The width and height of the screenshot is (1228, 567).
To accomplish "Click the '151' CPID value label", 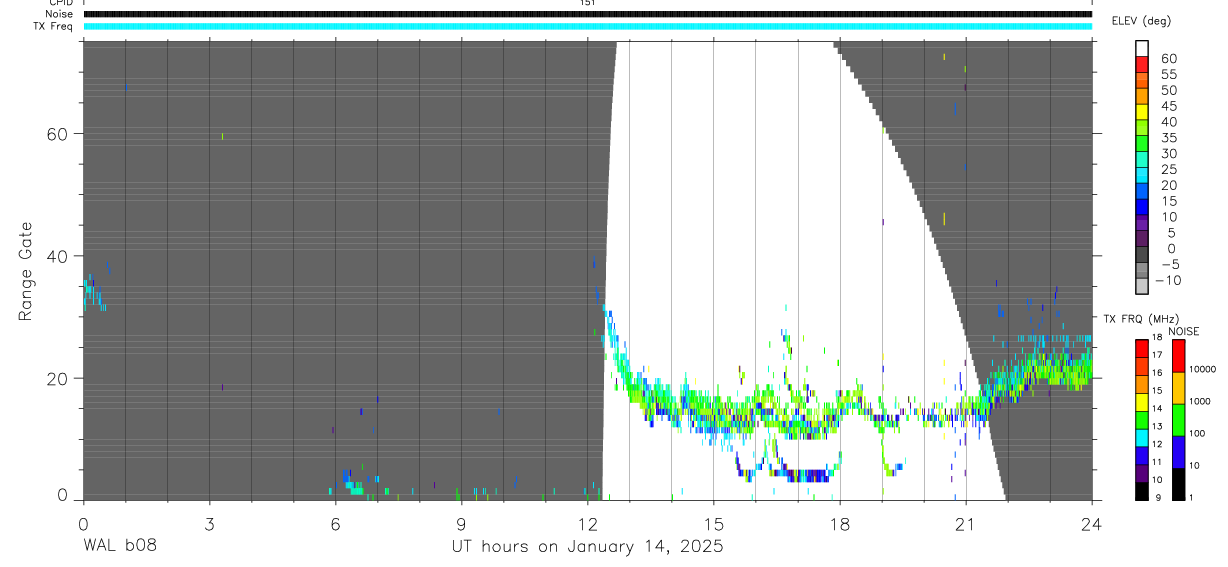I will [588, 3].
